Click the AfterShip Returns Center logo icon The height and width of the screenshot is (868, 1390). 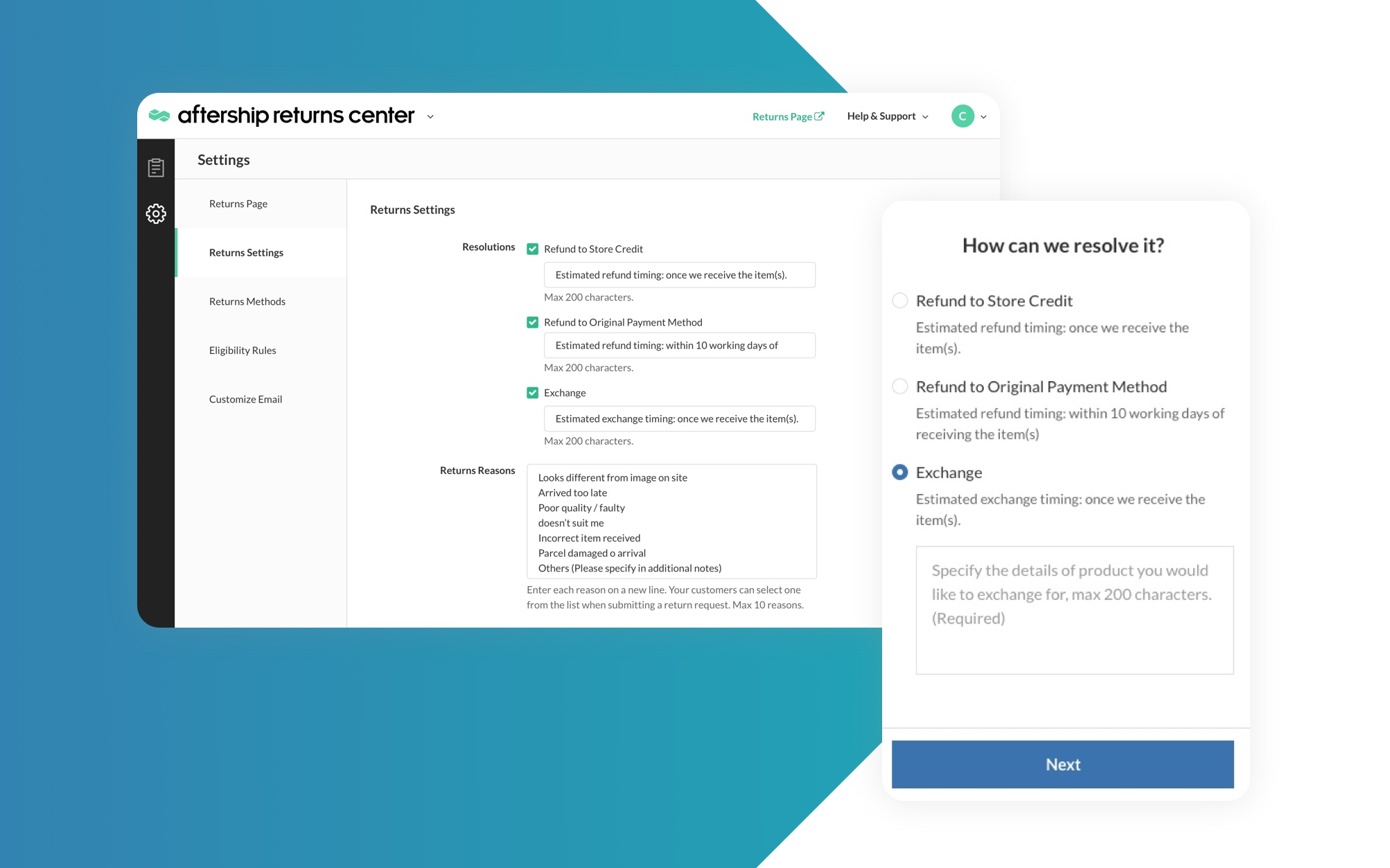tap(160, 114)
